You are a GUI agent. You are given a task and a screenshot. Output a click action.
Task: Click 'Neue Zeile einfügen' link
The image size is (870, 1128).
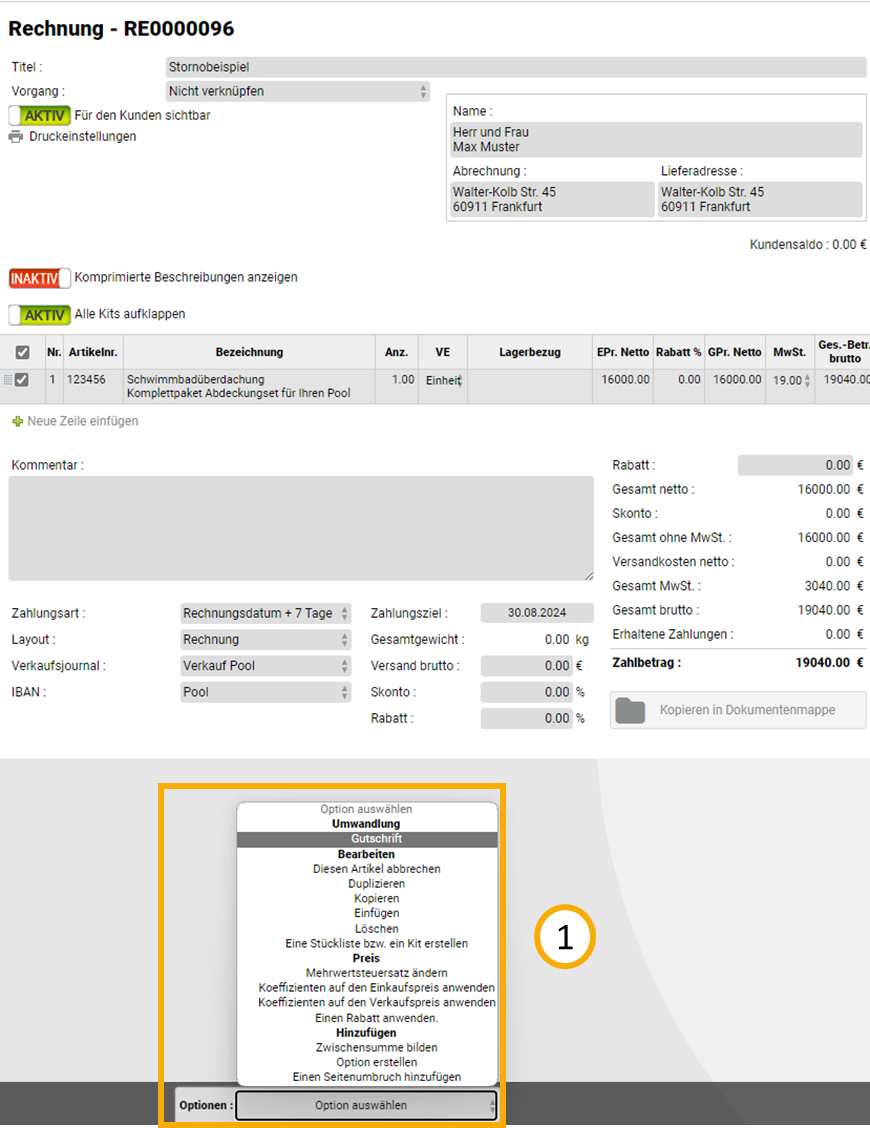[82, 422]
